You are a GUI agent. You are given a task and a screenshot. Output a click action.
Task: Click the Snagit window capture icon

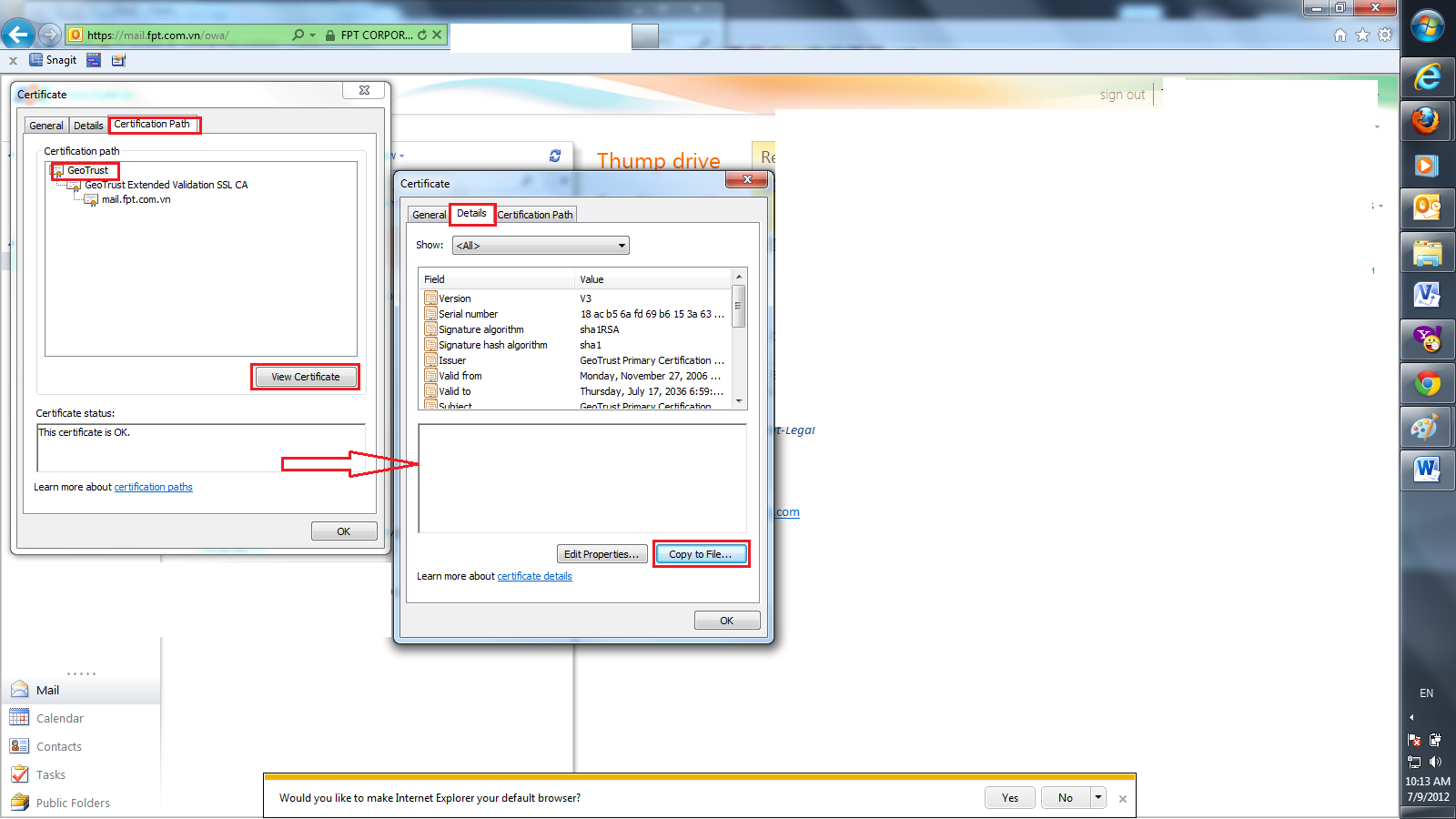coord(94,60)
